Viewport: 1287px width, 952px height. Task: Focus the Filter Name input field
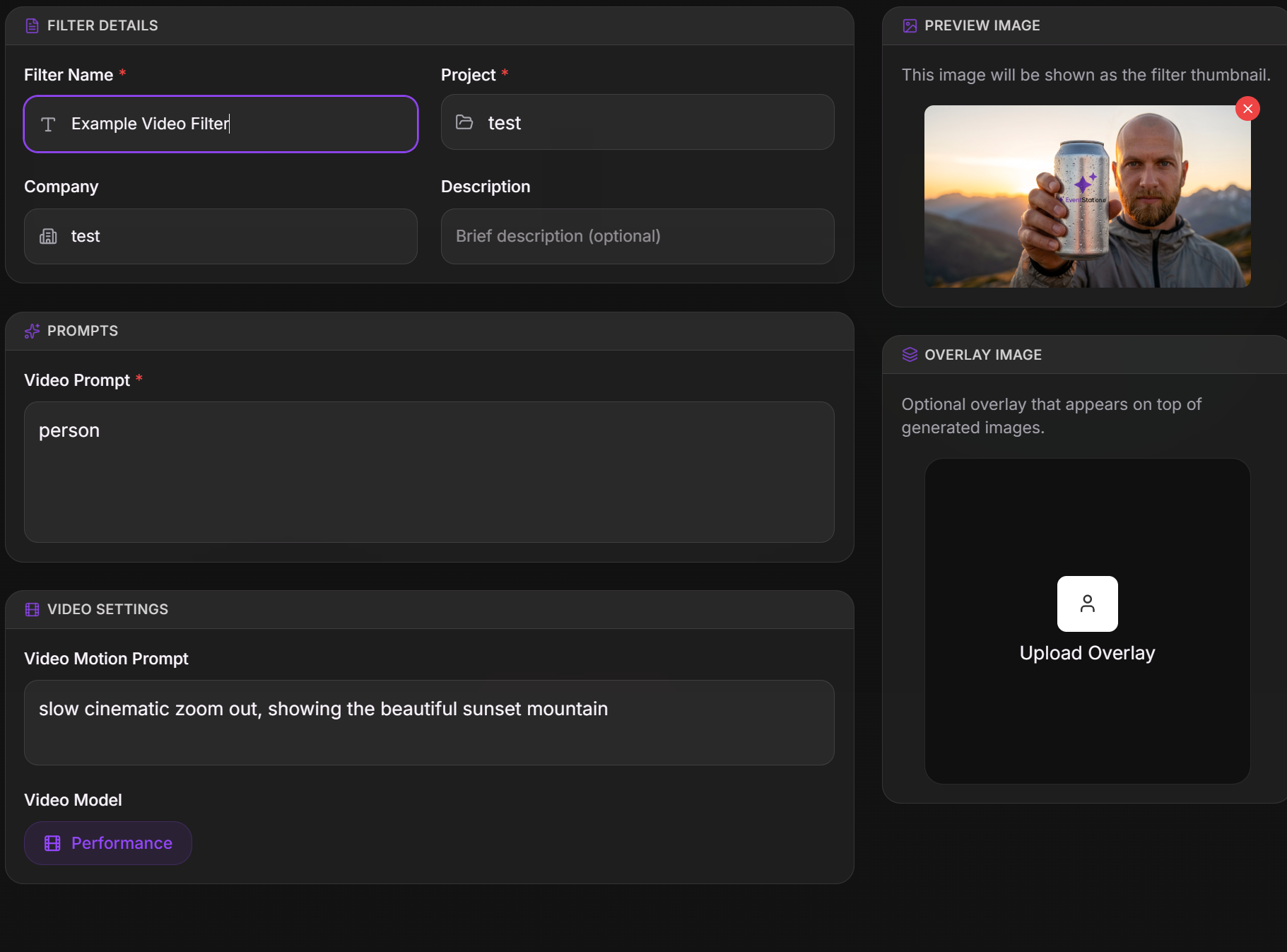(221, 124)
